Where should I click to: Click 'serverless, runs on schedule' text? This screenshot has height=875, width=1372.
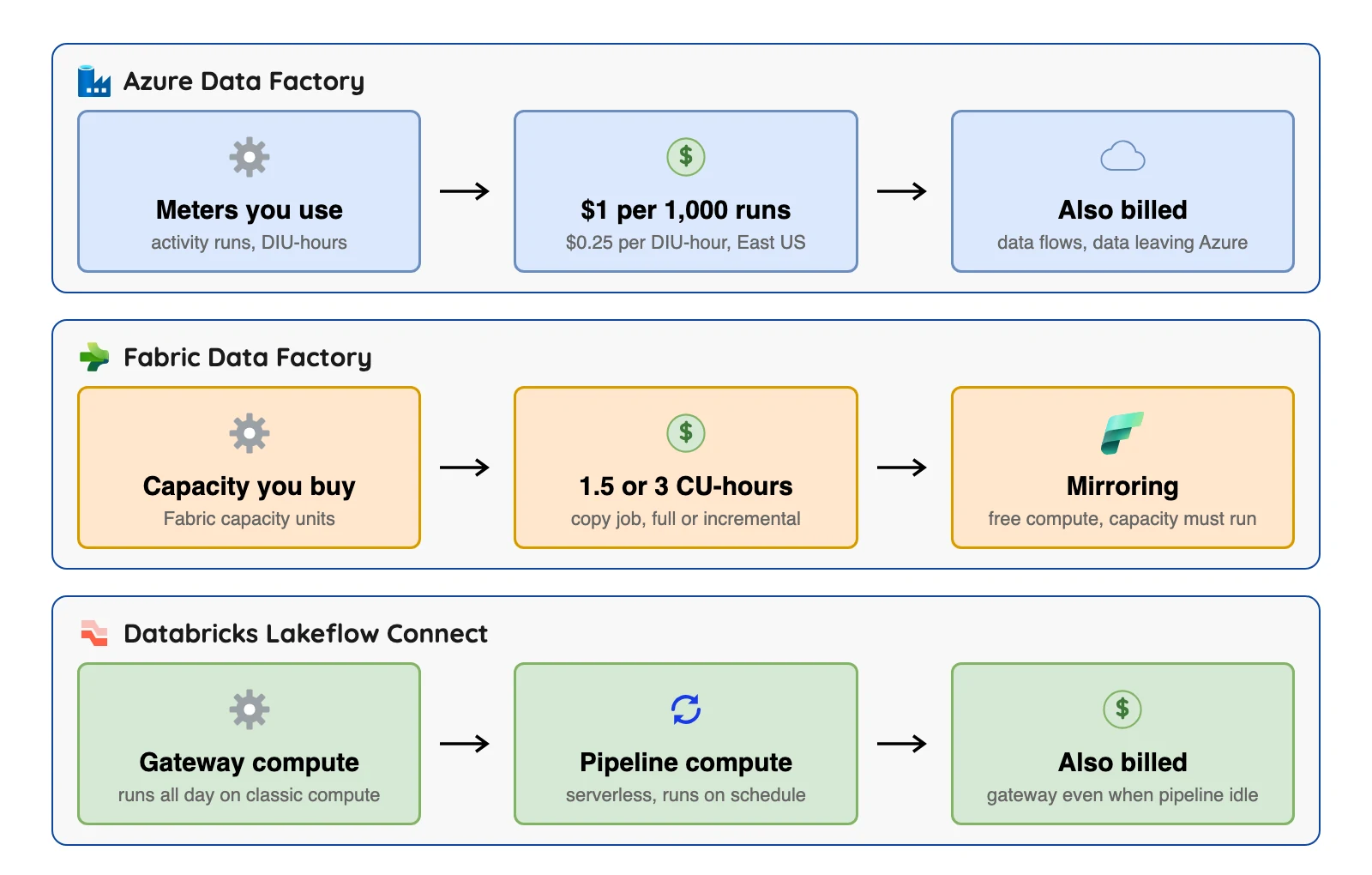pyautogui.click(x=686, y=795)
